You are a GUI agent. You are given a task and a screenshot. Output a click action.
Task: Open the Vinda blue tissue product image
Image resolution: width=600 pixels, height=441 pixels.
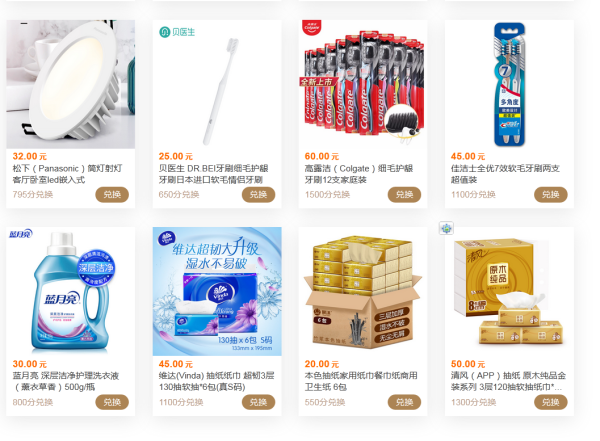pos(217,292)
